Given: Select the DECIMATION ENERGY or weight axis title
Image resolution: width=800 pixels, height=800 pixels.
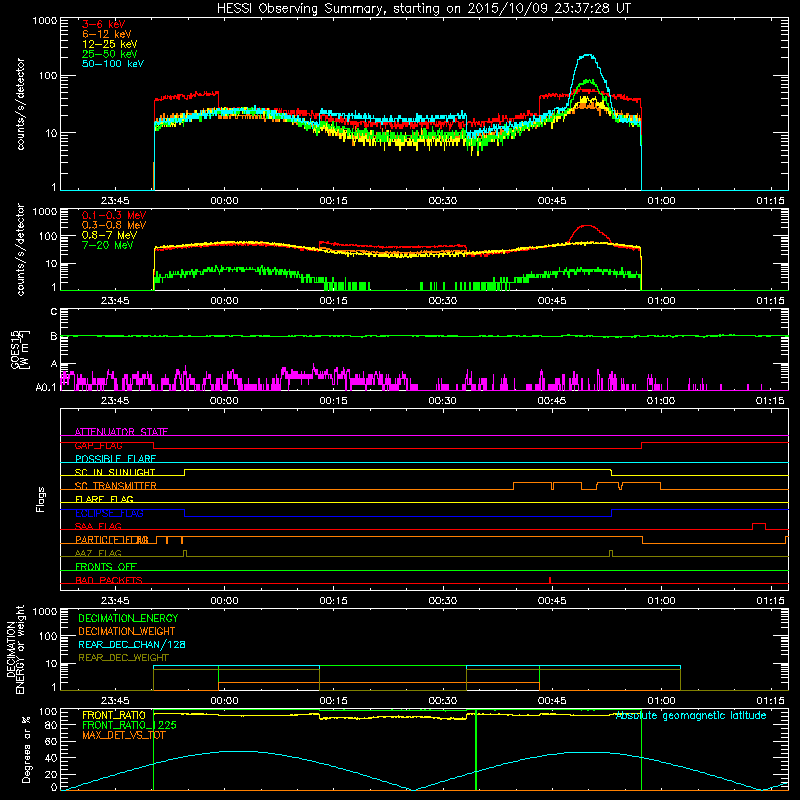Looking at the screenshot, I should click(x=15, y=649).
